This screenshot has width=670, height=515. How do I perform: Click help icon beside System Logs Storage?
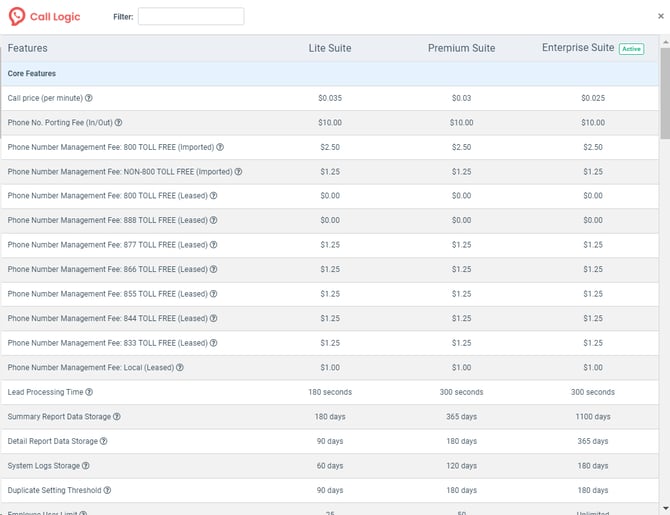86,466
